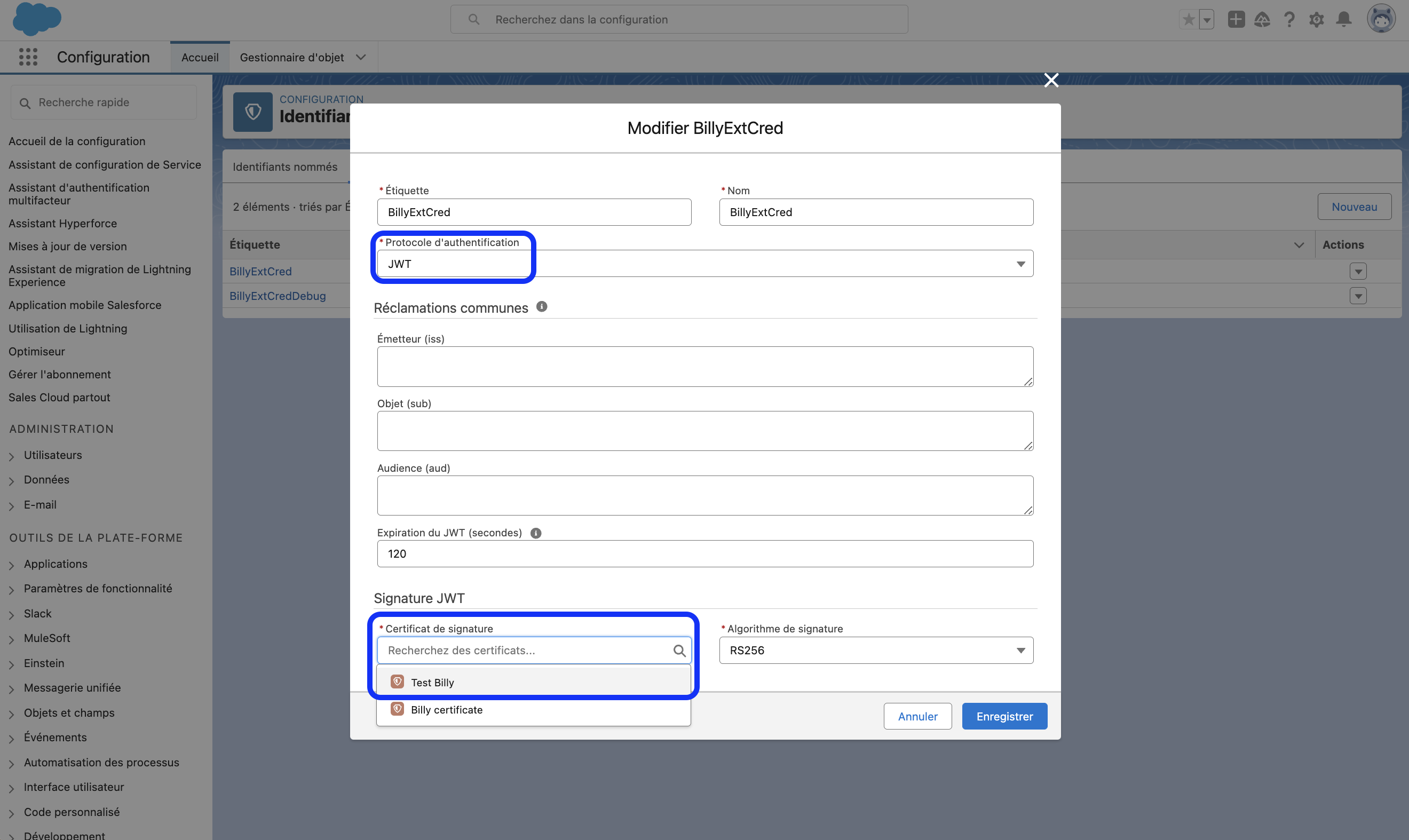The width and height of the screenshot is (1409, 840).
Task: Open the user avatar profile menu
Action: pyautogui.click(x=1381, y=19)
